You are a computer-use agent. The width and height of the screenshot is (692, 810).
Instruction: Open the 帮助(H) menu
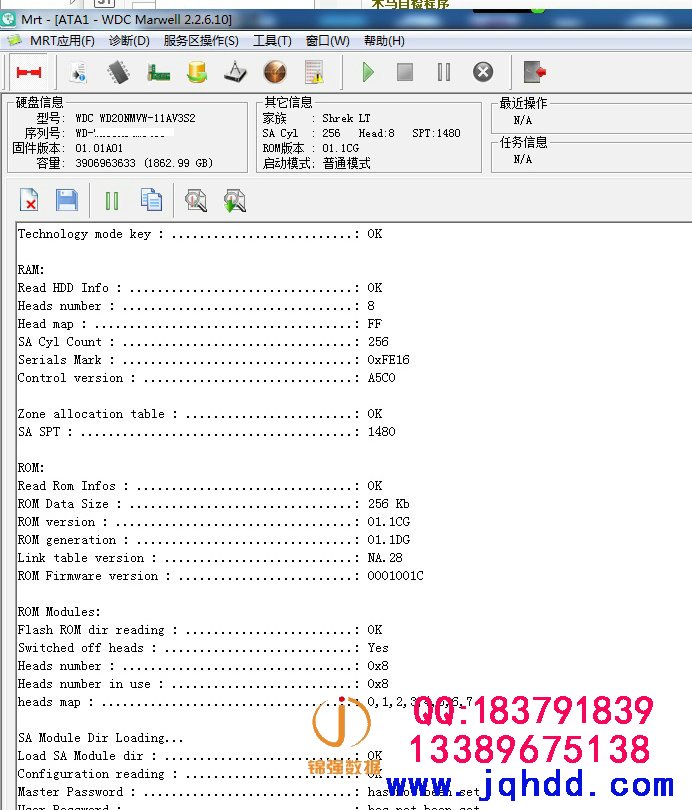384,41
